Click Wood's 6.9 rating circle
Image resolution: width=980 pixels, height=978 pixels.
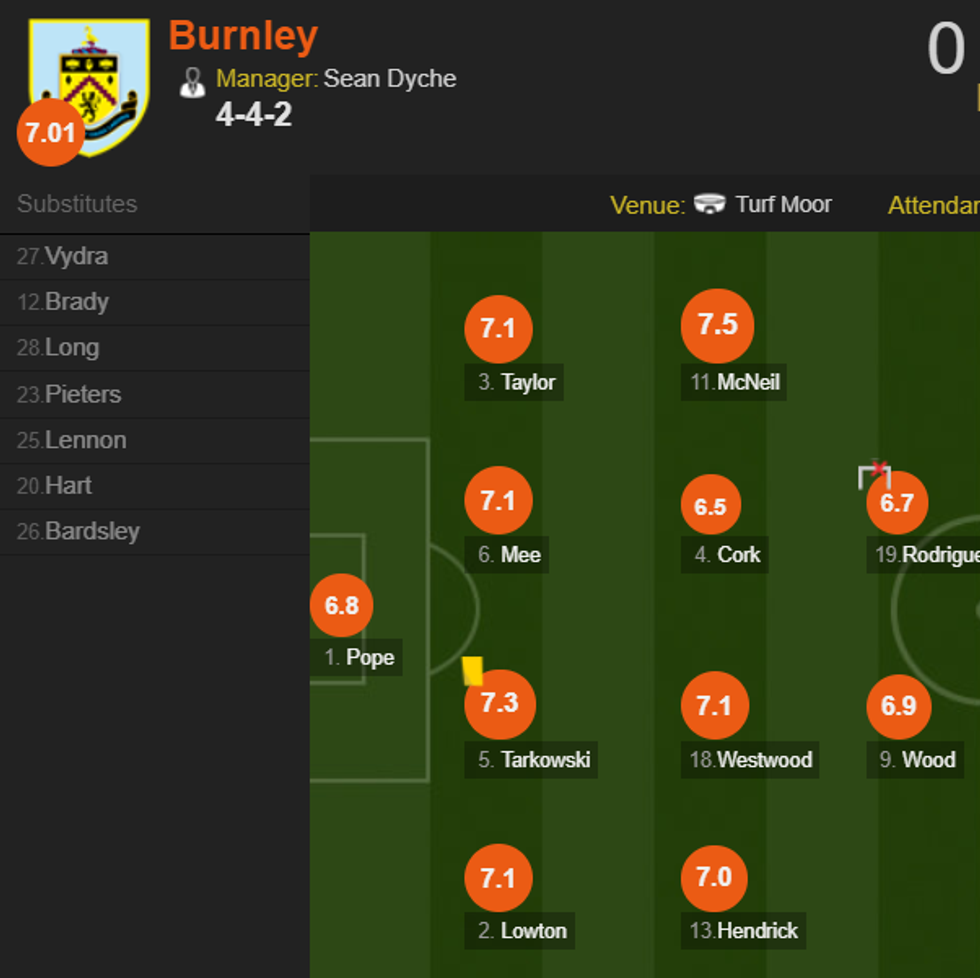coord(898,706)
